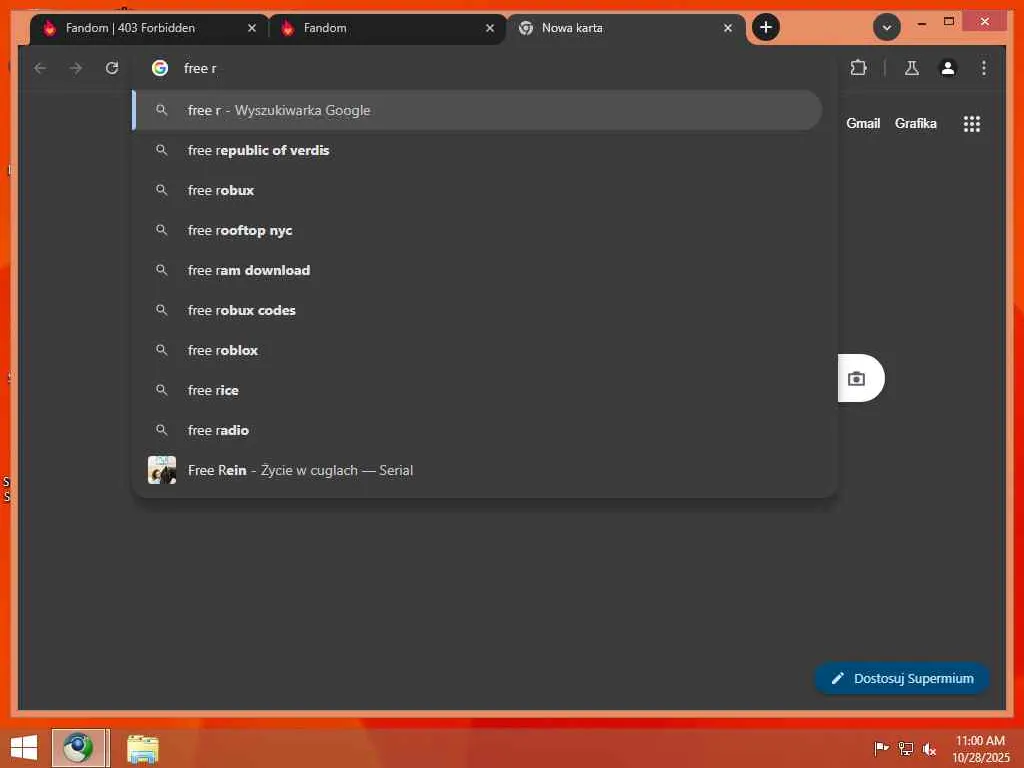Open File Explorer from taskbar

point(142,748)
